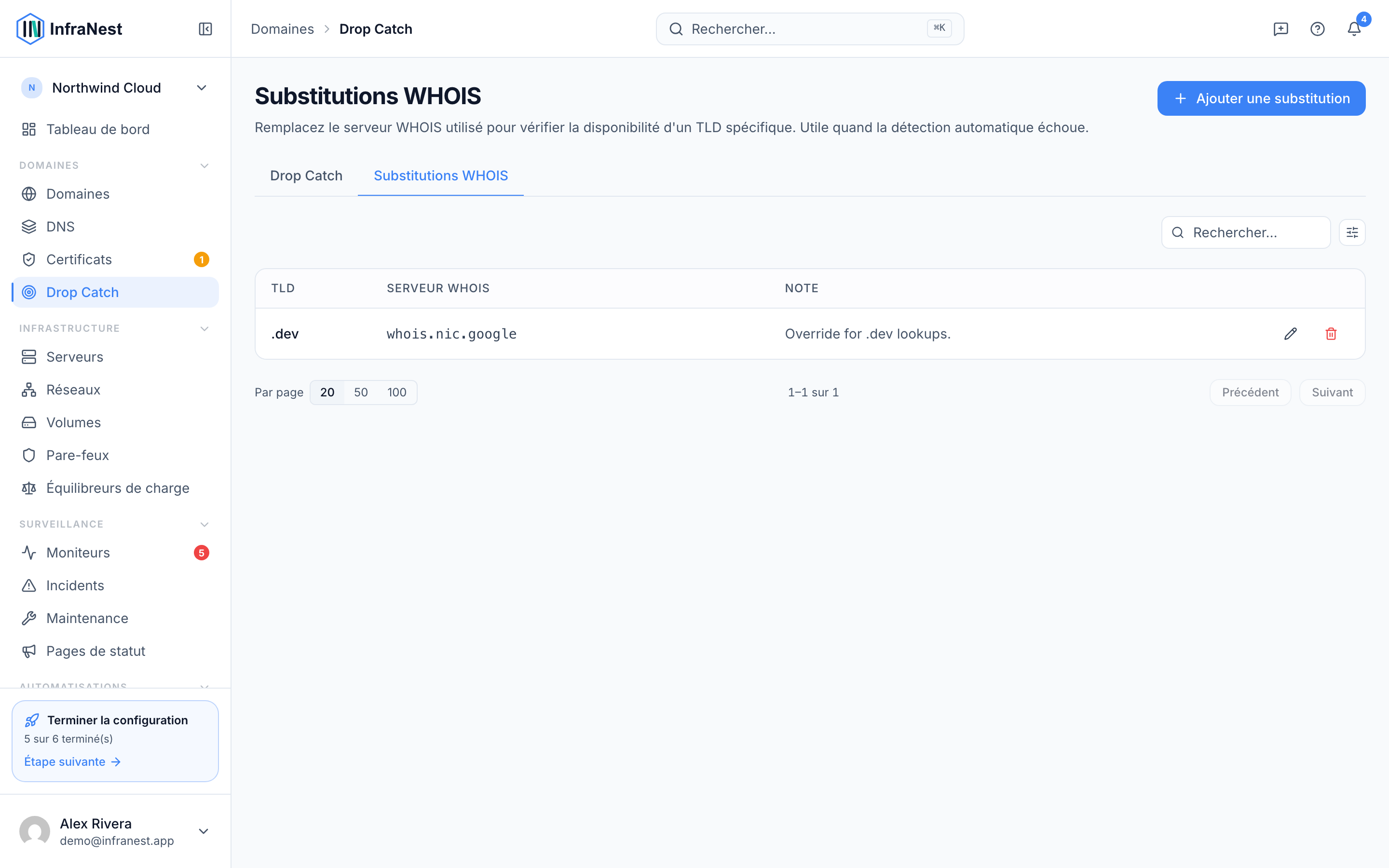Expand Northwind Cloud organization switcher
This screenshot has height=868, width=1389.
[x=115, y=88]
